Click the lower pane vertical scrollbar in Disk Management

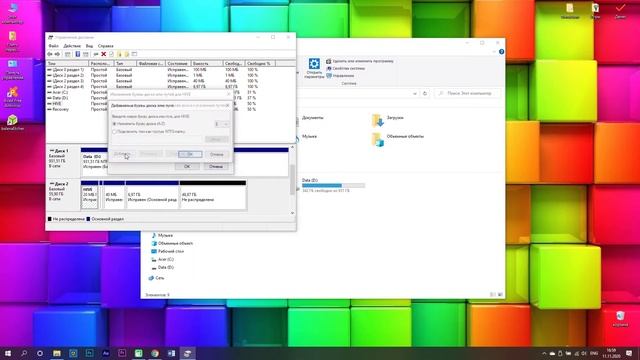point(292,180)
